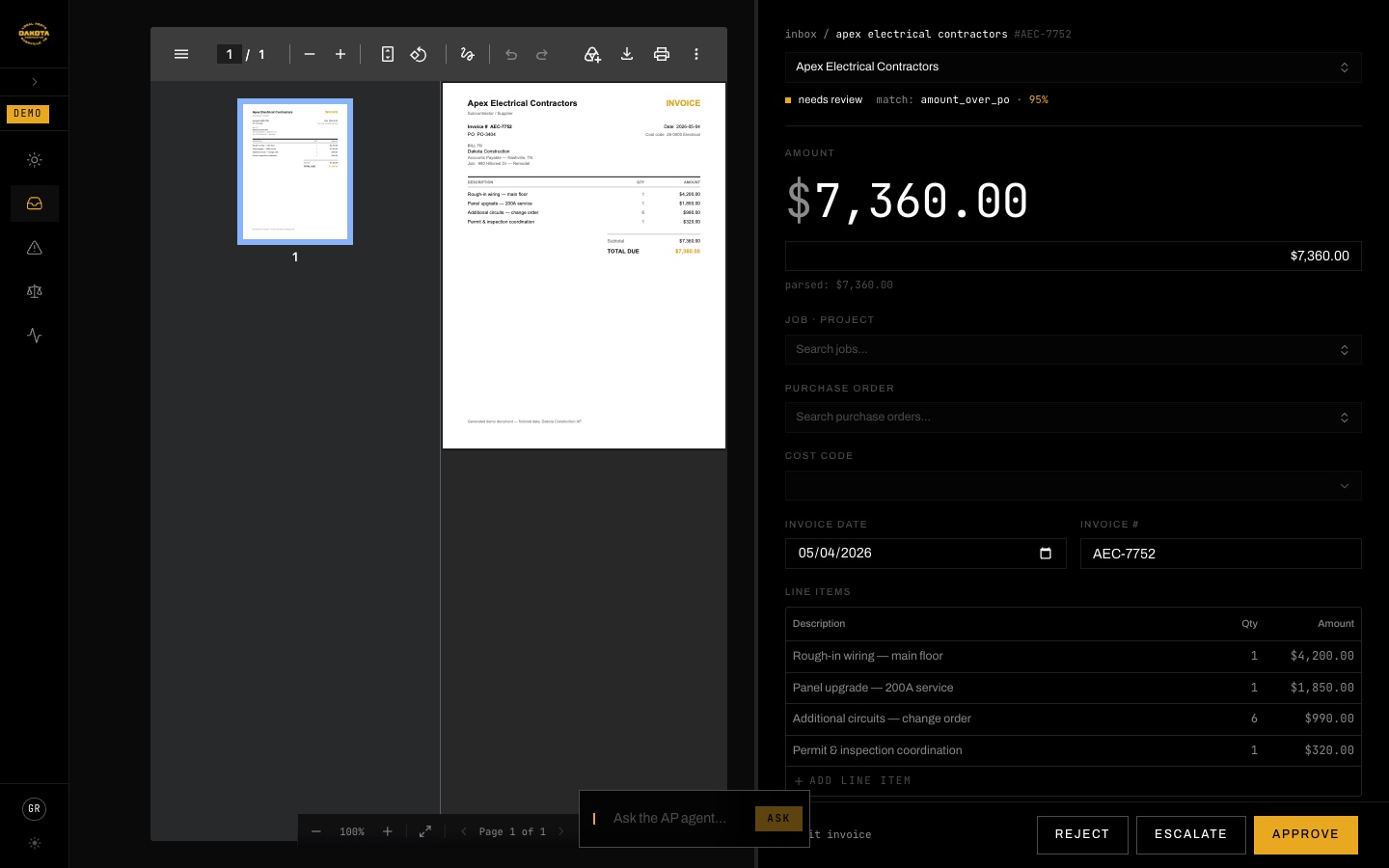This screenshot has width=1389, height=868.
Task: Open the inbox tray in left sidebar
Action: [35, 203]
